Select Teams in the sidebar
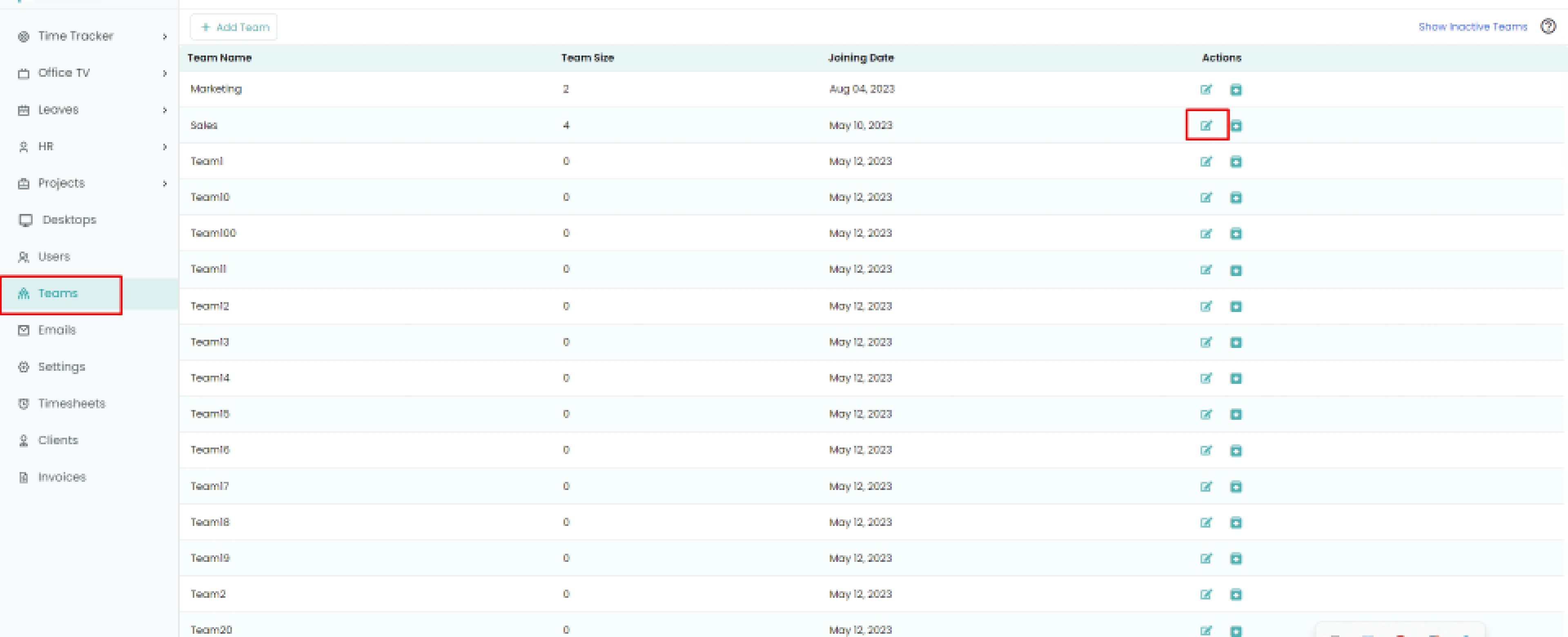Screen dimensions: 1568x637 pyautogui.click(x=58, y=293)
